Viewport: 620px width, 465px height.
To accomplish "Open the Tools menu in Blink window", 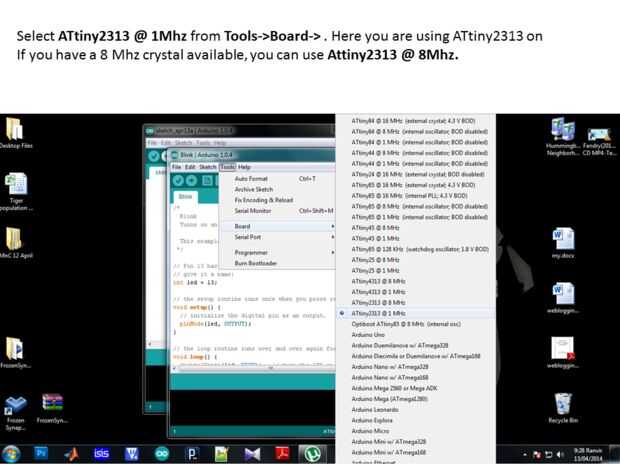I will click(x=227, y=167).
